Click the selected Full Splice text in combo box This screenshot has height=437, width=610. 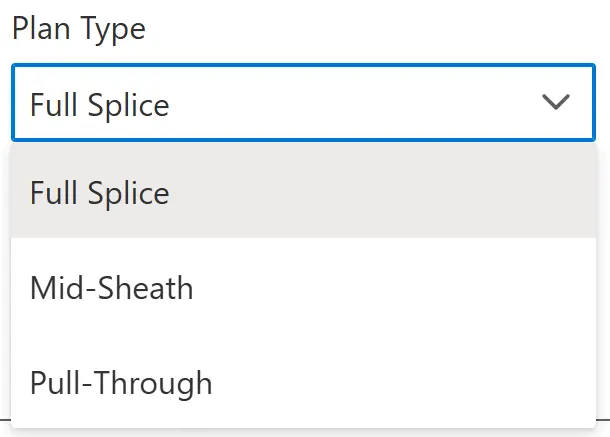click(x=100, y=104)
